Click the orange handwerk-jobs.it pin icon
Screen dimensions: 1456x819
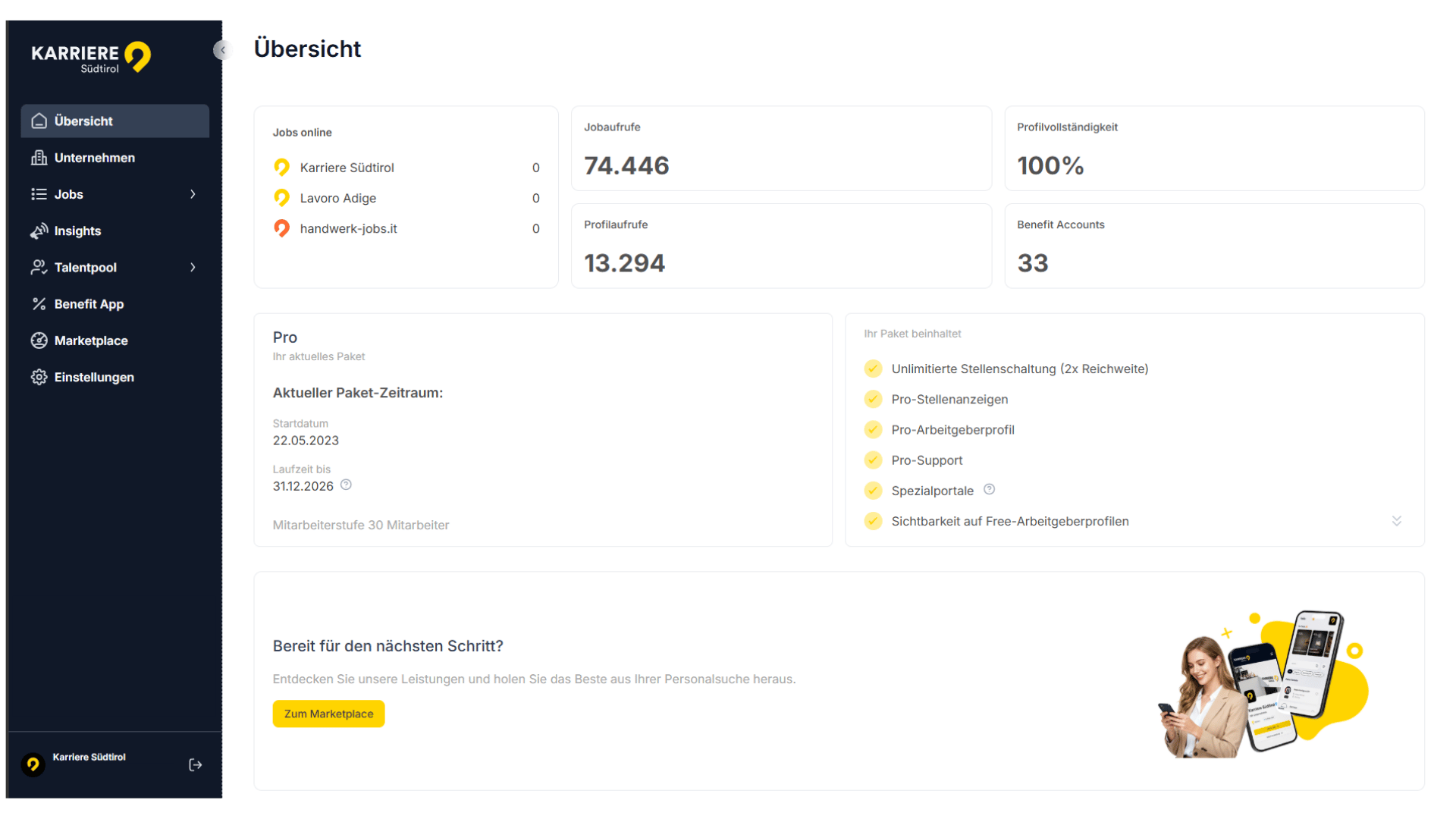[x=281, y=228]
